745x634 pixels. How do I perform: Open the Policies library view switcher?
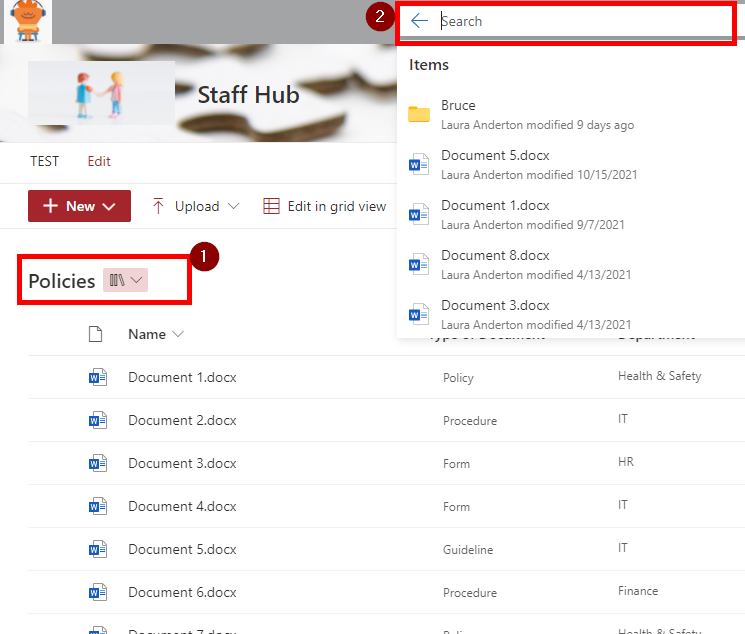125,280
